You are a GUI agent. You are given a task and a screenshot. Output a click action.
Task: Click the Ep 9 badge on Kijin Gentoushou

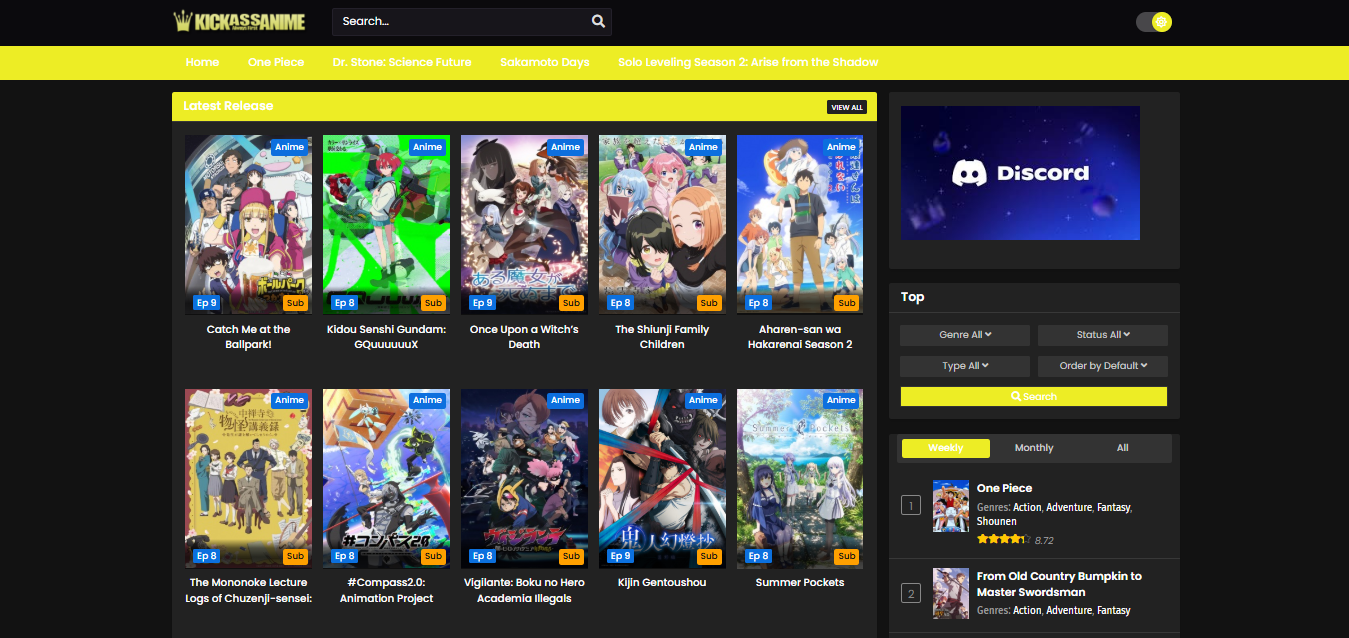tap(620, 556)
